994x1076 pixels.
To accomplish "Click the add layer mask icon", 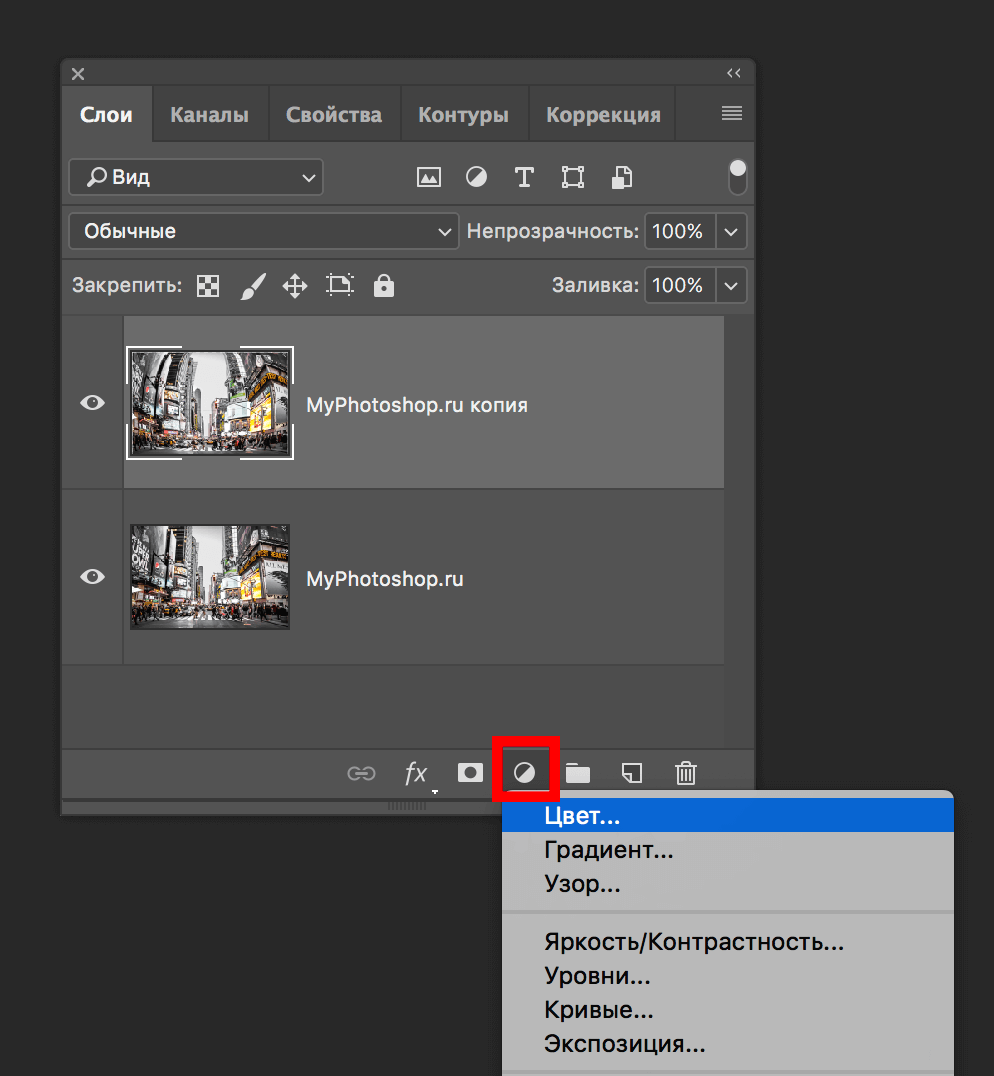I will 470,773.
